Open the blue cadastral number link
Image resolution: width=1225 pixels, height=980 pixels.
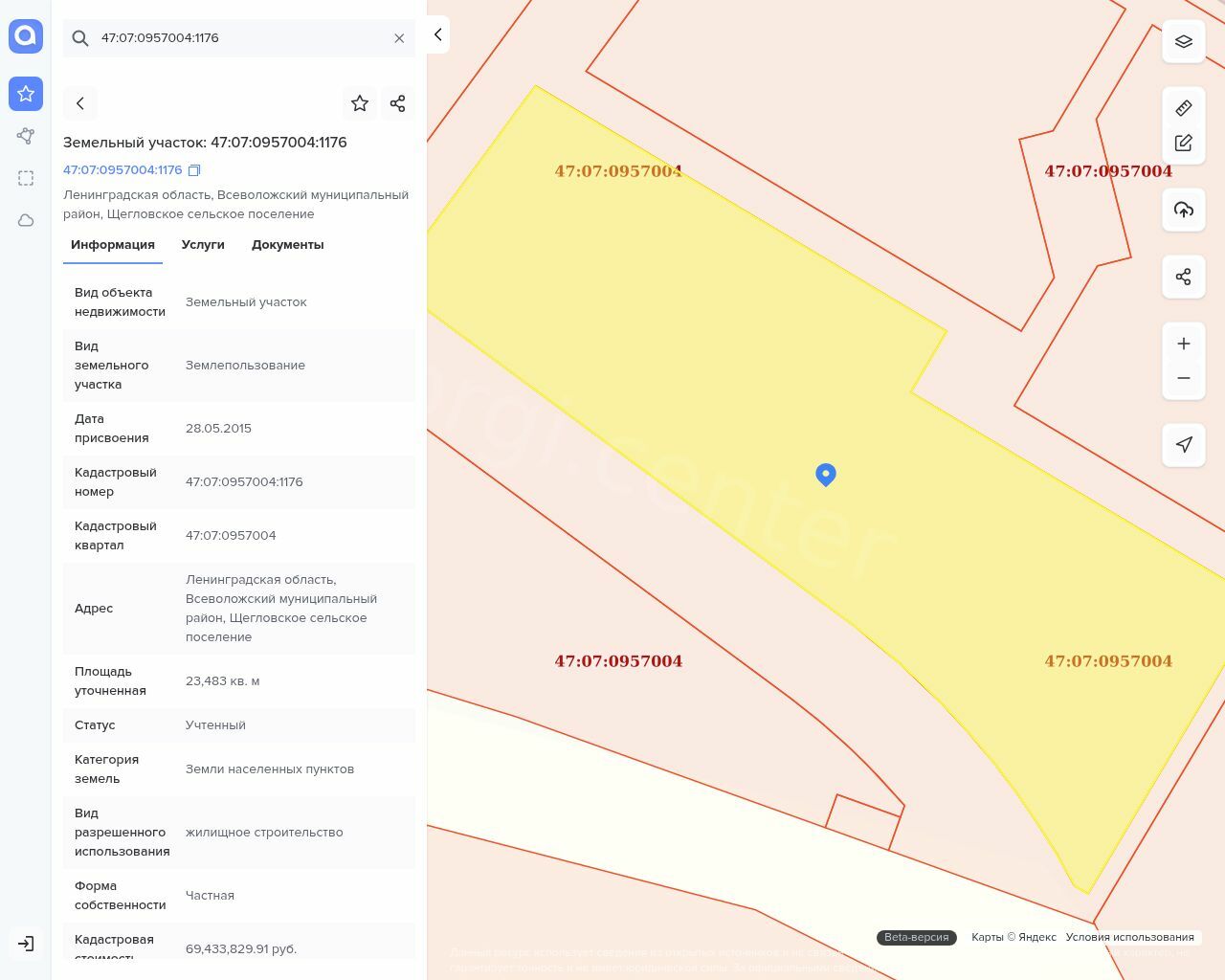122,170
